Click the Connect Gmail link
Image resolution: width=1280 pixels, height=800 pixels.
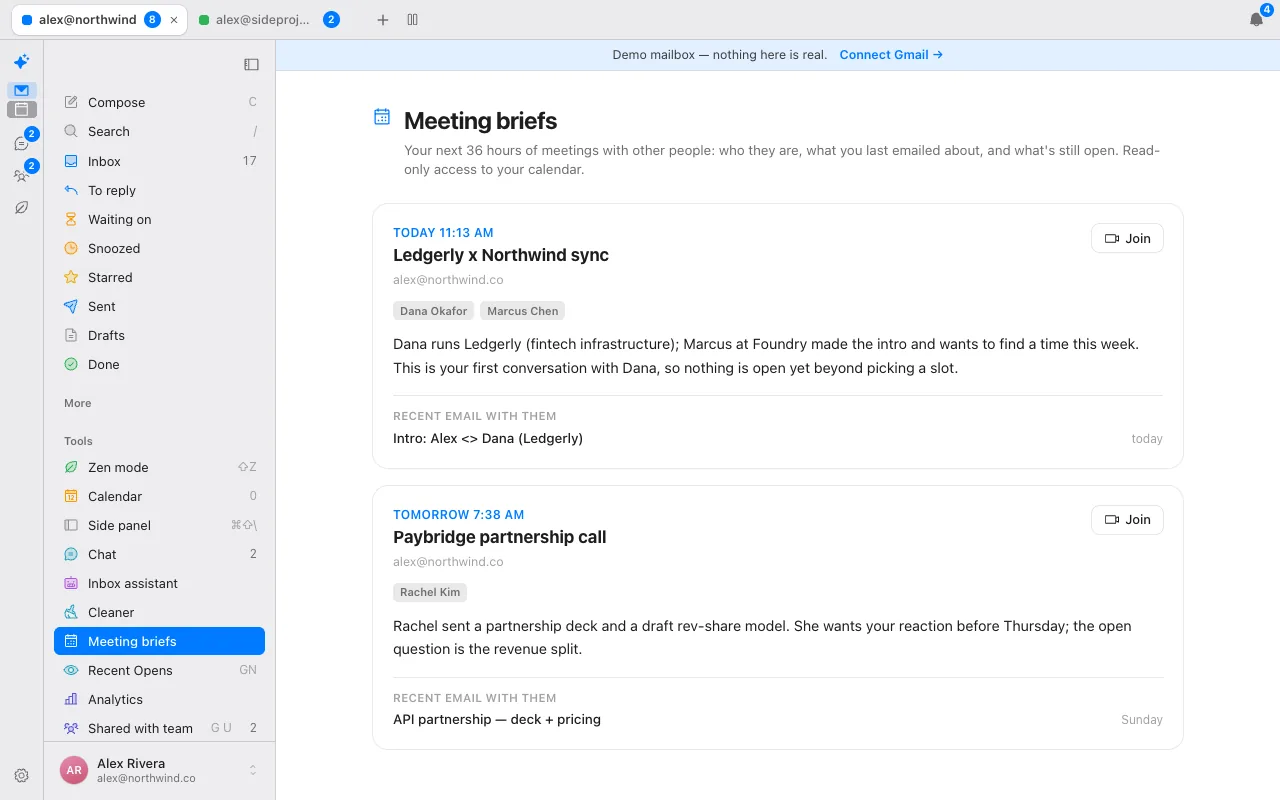pos(891,55)
